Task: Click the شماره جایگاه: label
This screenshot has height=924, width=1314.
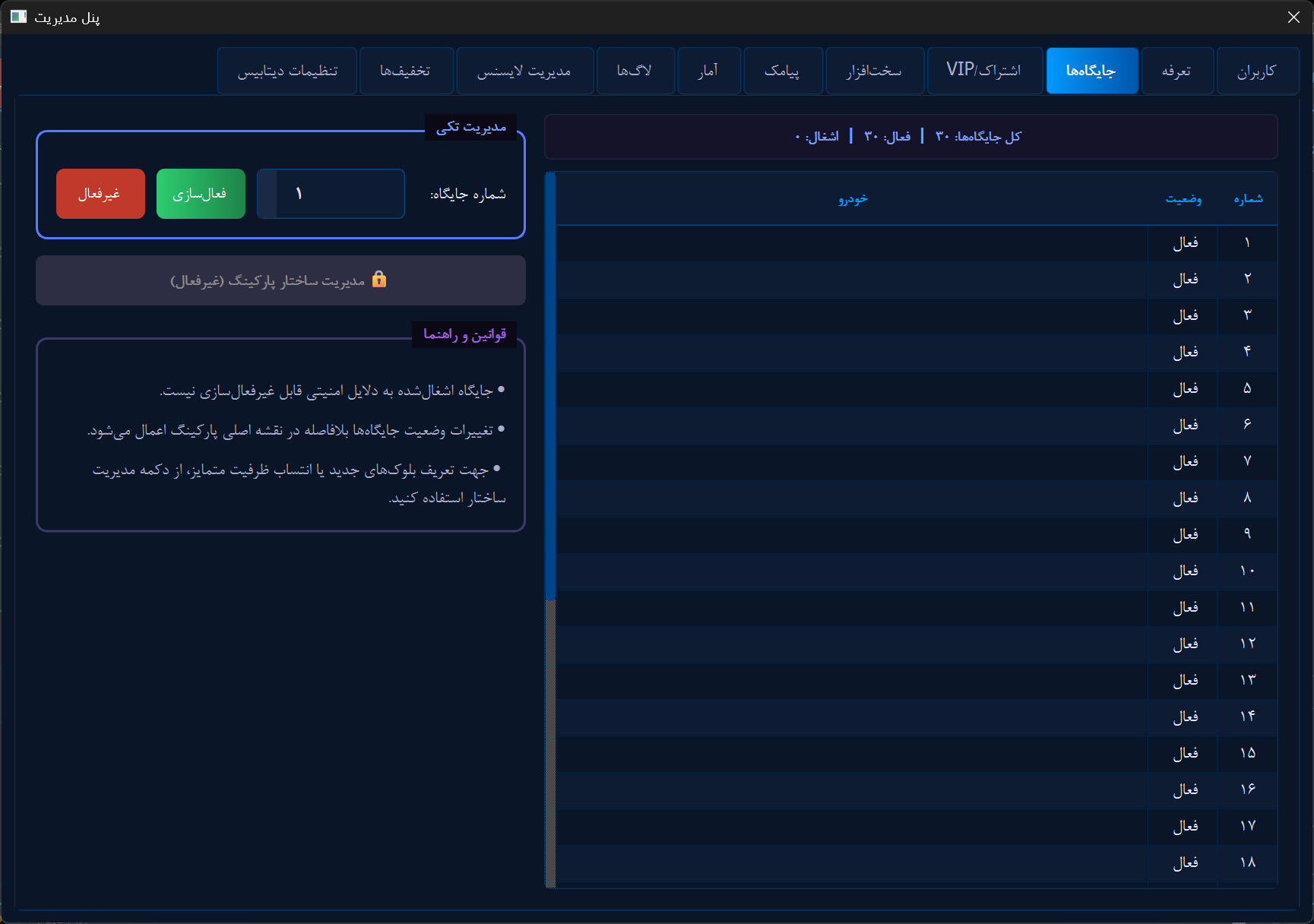Action: click(468, 195)
